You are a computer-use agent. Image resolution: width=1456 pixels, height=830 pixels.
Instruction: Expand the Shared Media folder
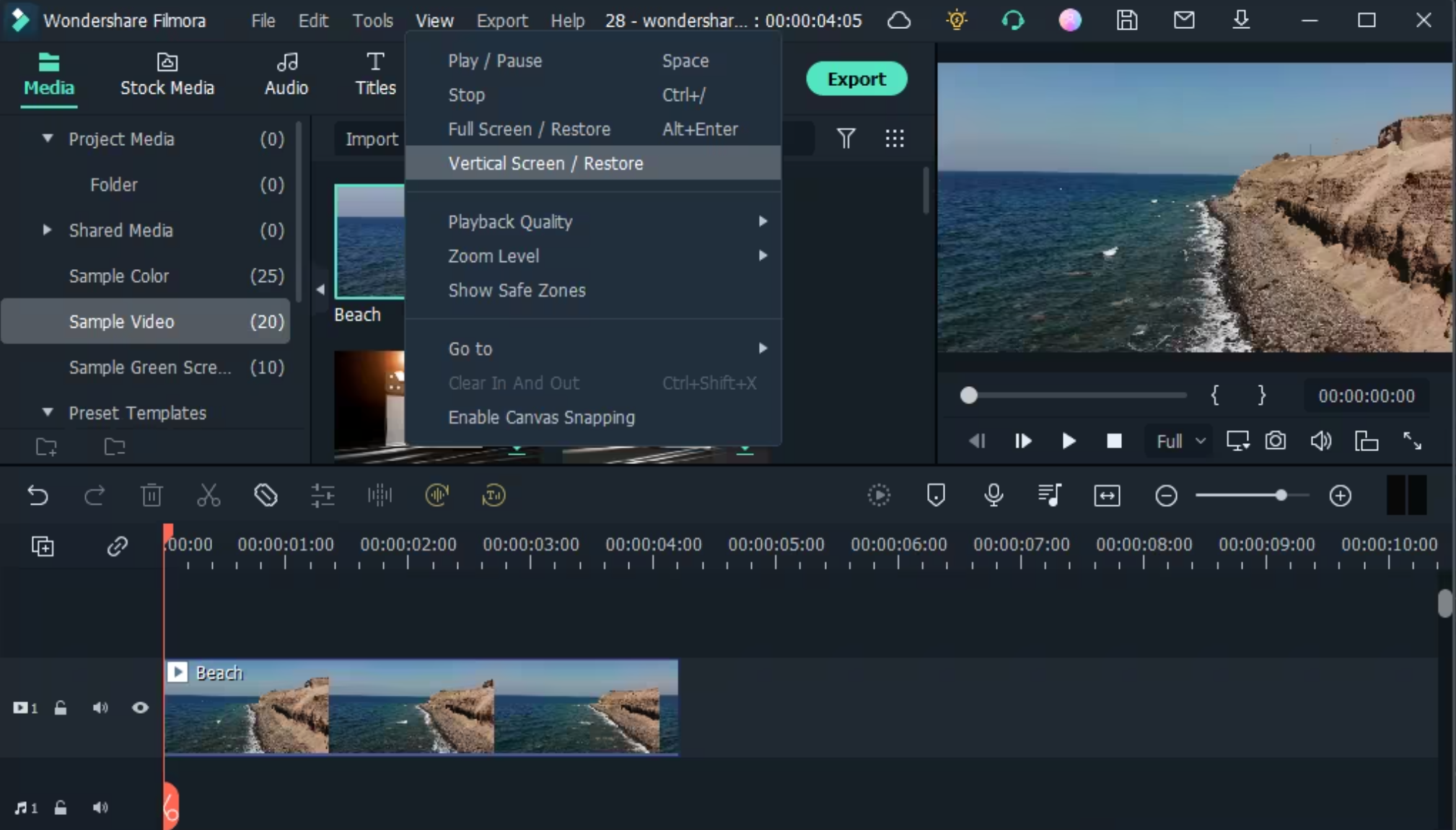(x=48, y=230)
